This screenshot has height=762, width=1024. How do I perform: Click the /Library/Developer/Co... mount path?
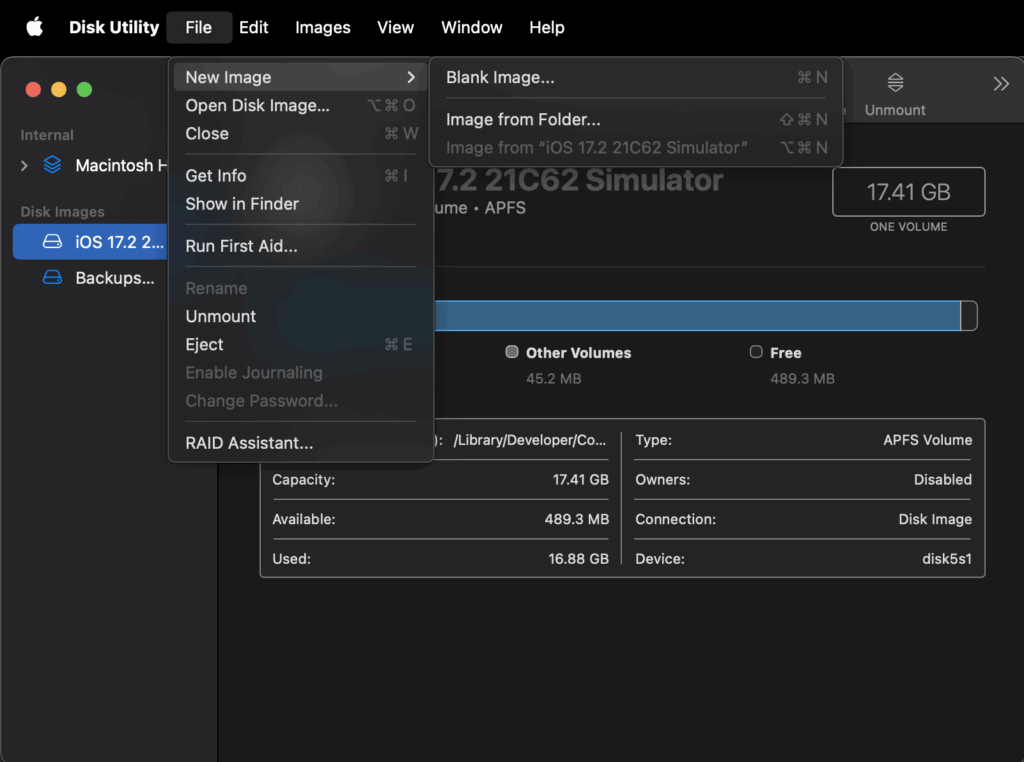click(x=530, y=440)
